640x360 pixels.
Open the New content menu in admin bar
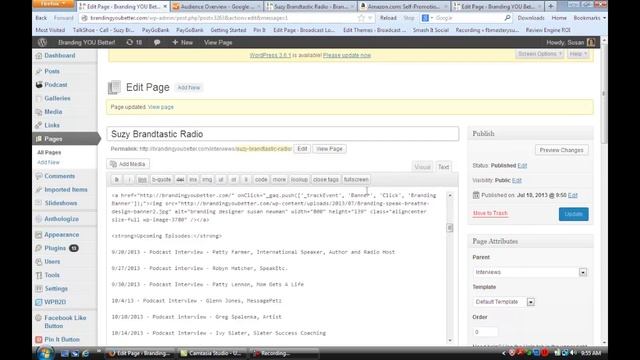pyautogui.click(x=182, y=42)
